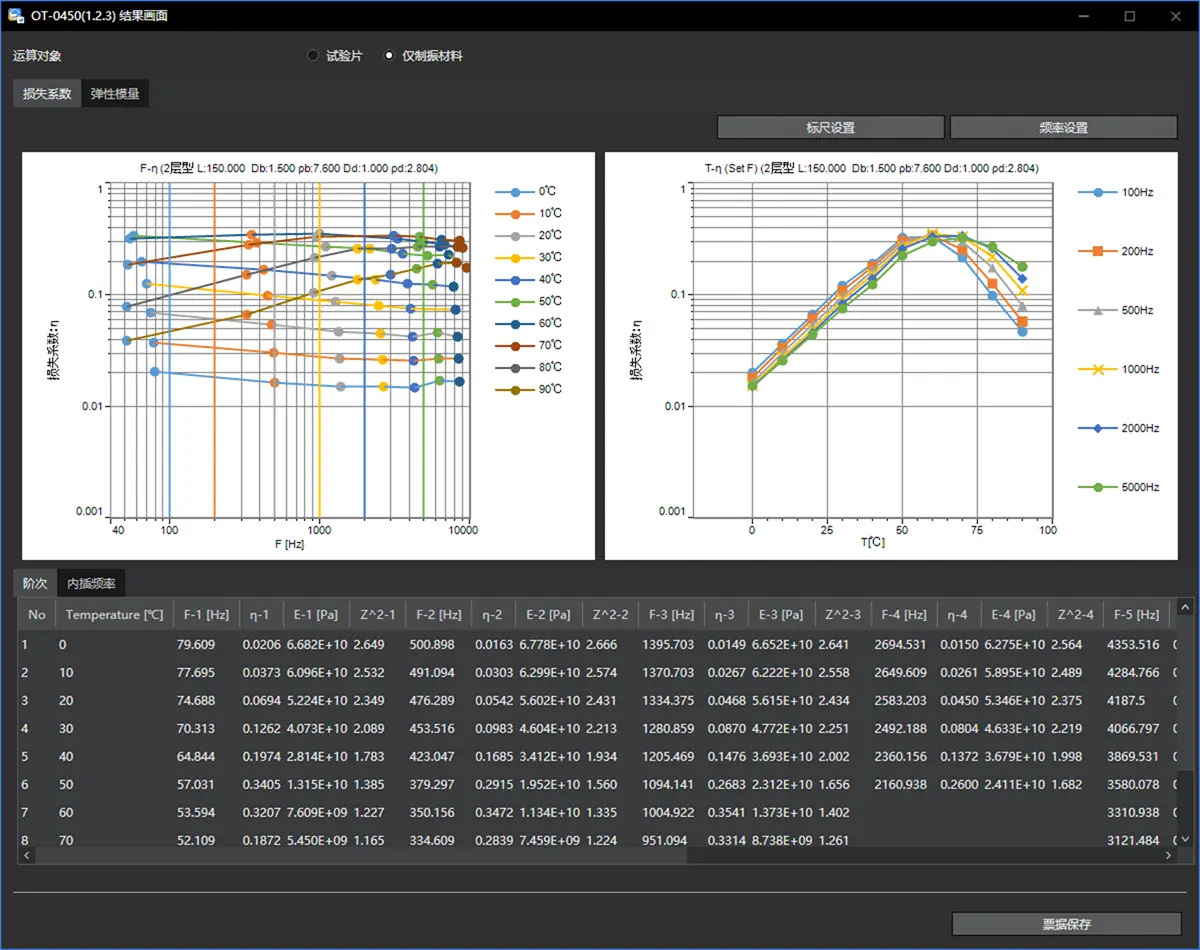
Task: Click the 10℃ legend marker
Action: coord(515,213)
